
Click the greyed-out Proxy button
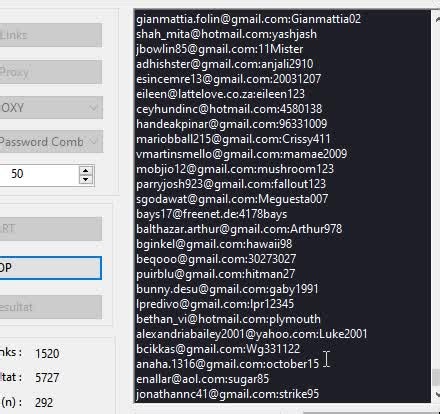[51, 72]
